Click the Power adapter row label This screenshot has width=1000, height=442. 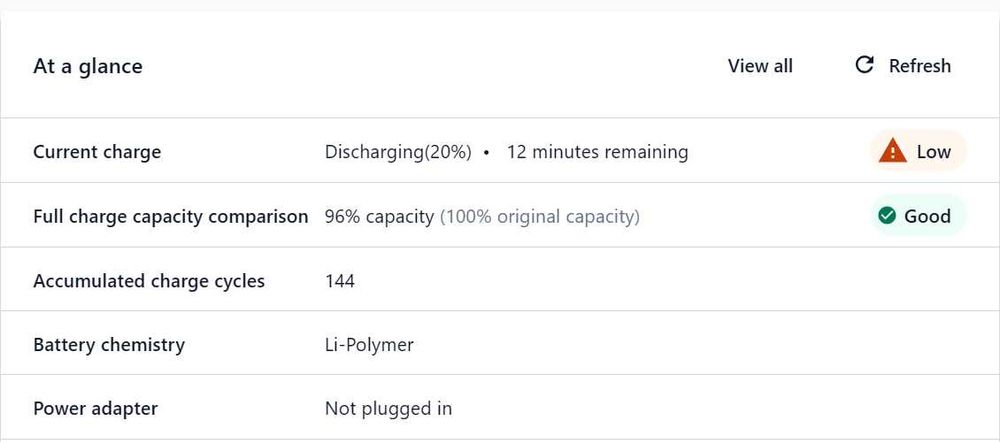coord(95,409)
